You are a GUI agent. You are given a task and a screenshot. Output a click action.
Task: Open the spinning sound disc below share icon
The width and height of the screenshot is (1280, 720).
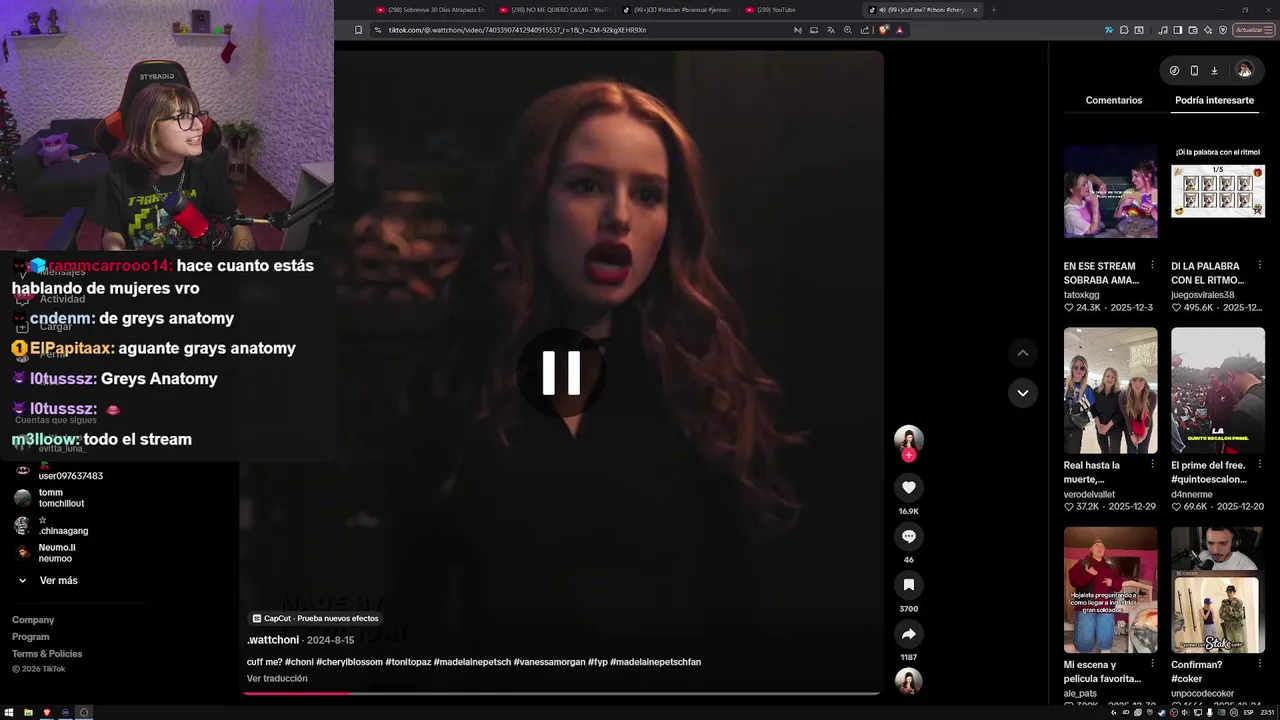coord(908,681)
